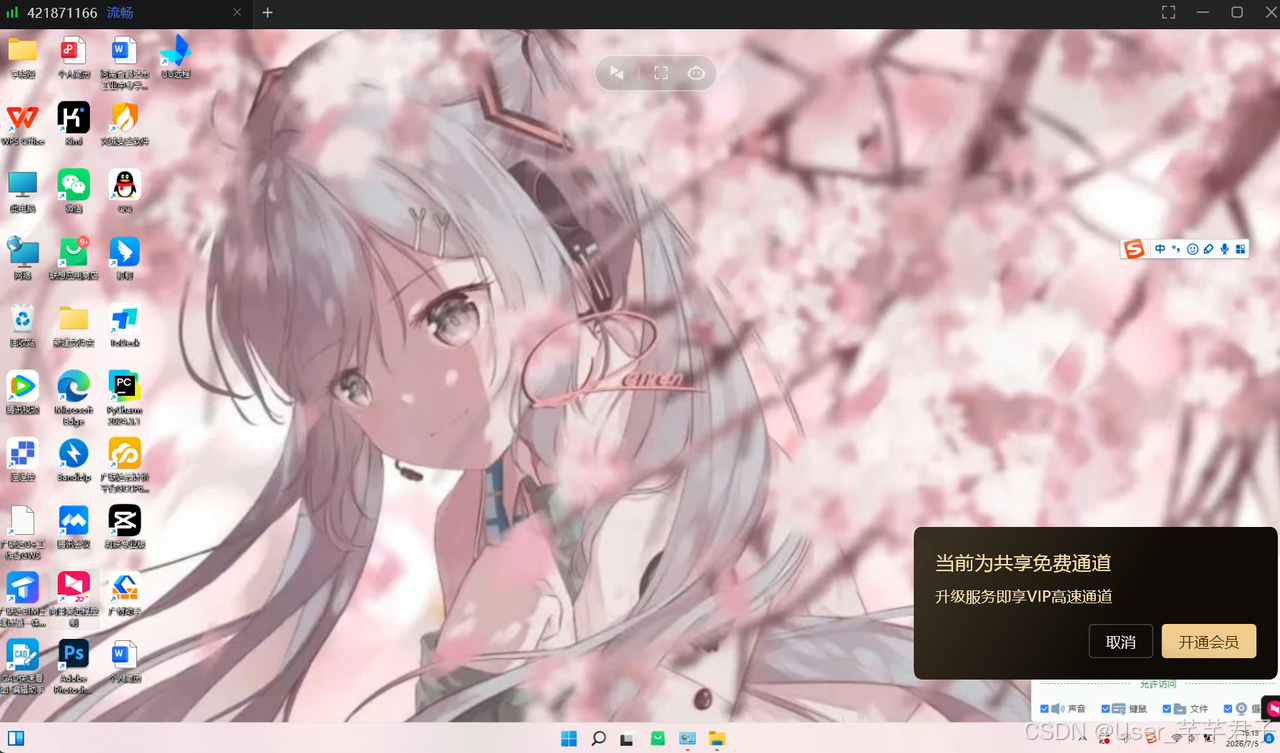1280x753 pixels.
Task: Click the Sogou S input method logo
Action: coord(1133,249)
